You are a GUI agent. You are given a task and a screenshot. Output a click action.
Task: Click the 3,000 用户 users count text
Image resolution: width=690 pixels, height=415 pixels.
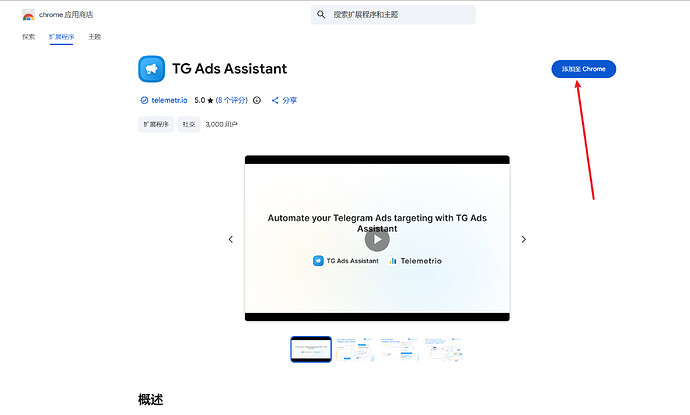tap(221, 125)
